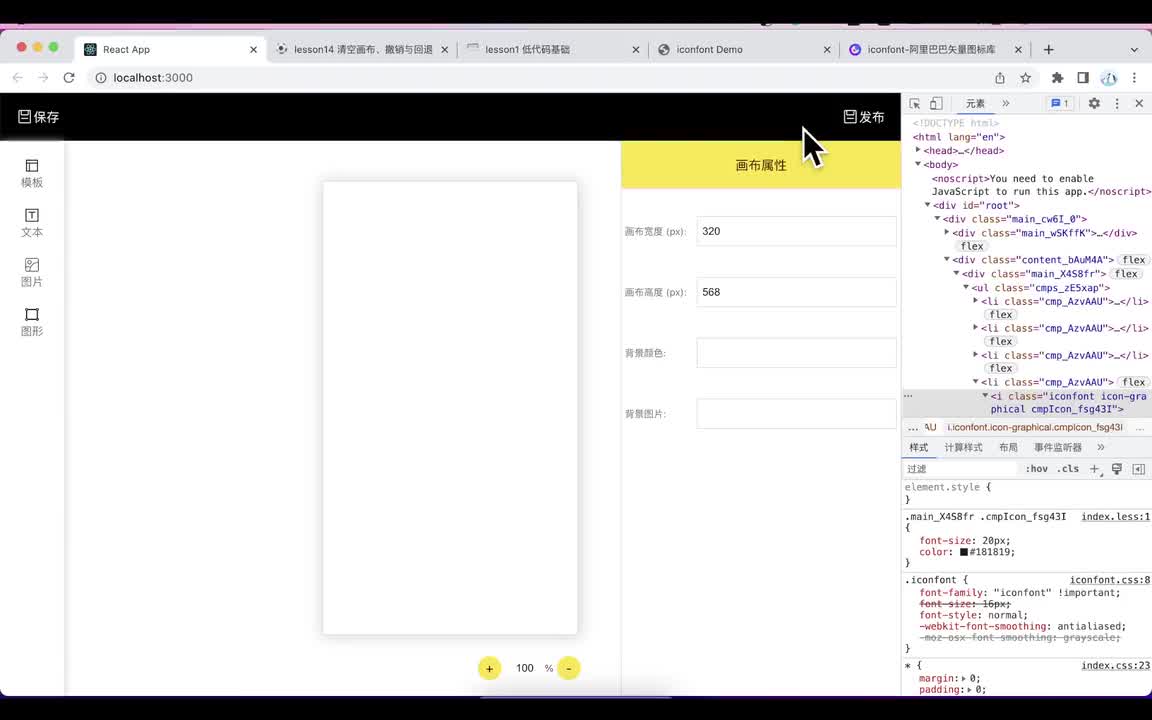The width and height of the screenshot is (1152, 720).
Task: Collapse the main_cw6I_0 div node
Action: coord(937,218)
